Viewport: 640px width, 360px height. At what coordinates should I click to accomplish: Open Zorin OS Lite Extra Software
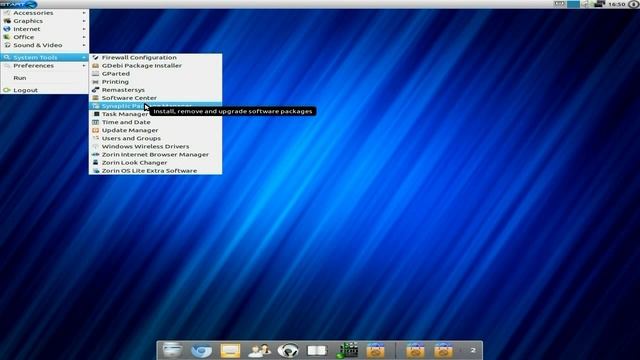point(156,171)
